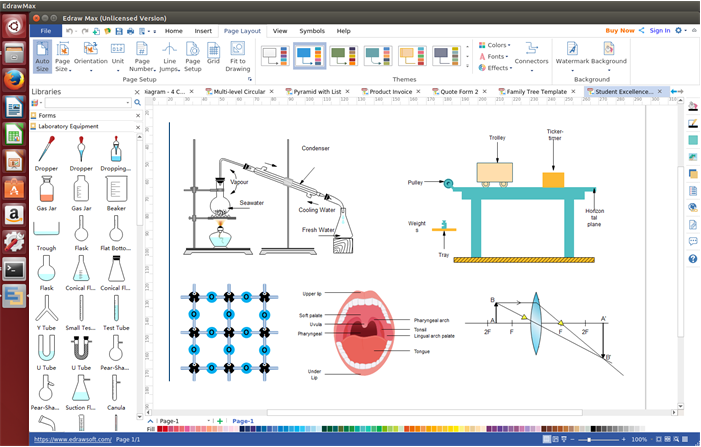Select the Trough shape

[46, 232]
